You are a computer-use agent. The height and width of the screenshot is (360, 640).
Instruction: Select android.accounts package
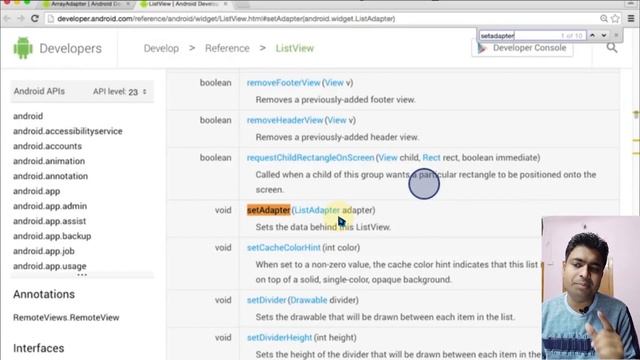pos(47,146)
